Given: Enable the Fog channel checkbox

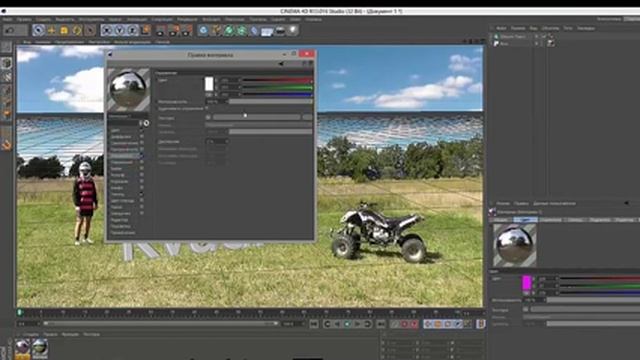Looking at the screenshot, I should [x=142, y=169].
